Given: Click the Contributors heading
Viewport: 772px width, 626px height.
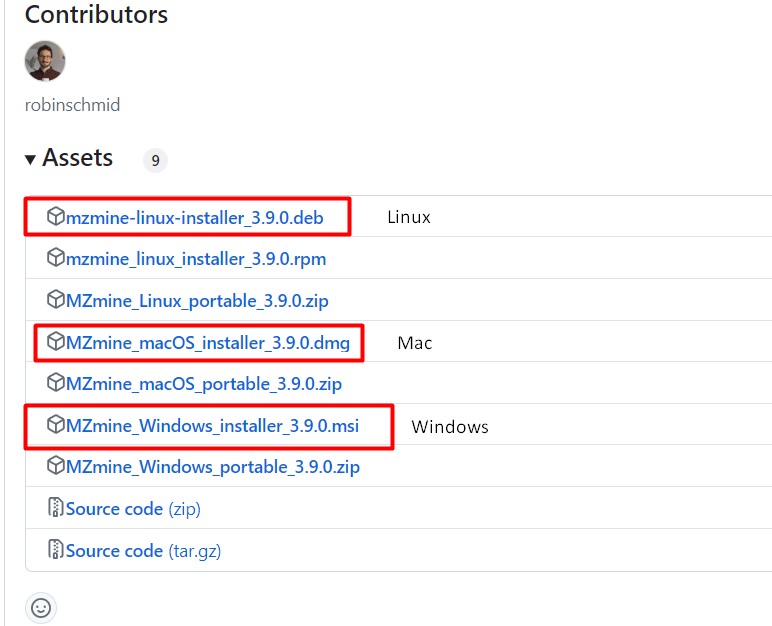Looking at the screenshot, I should point(96,14).
